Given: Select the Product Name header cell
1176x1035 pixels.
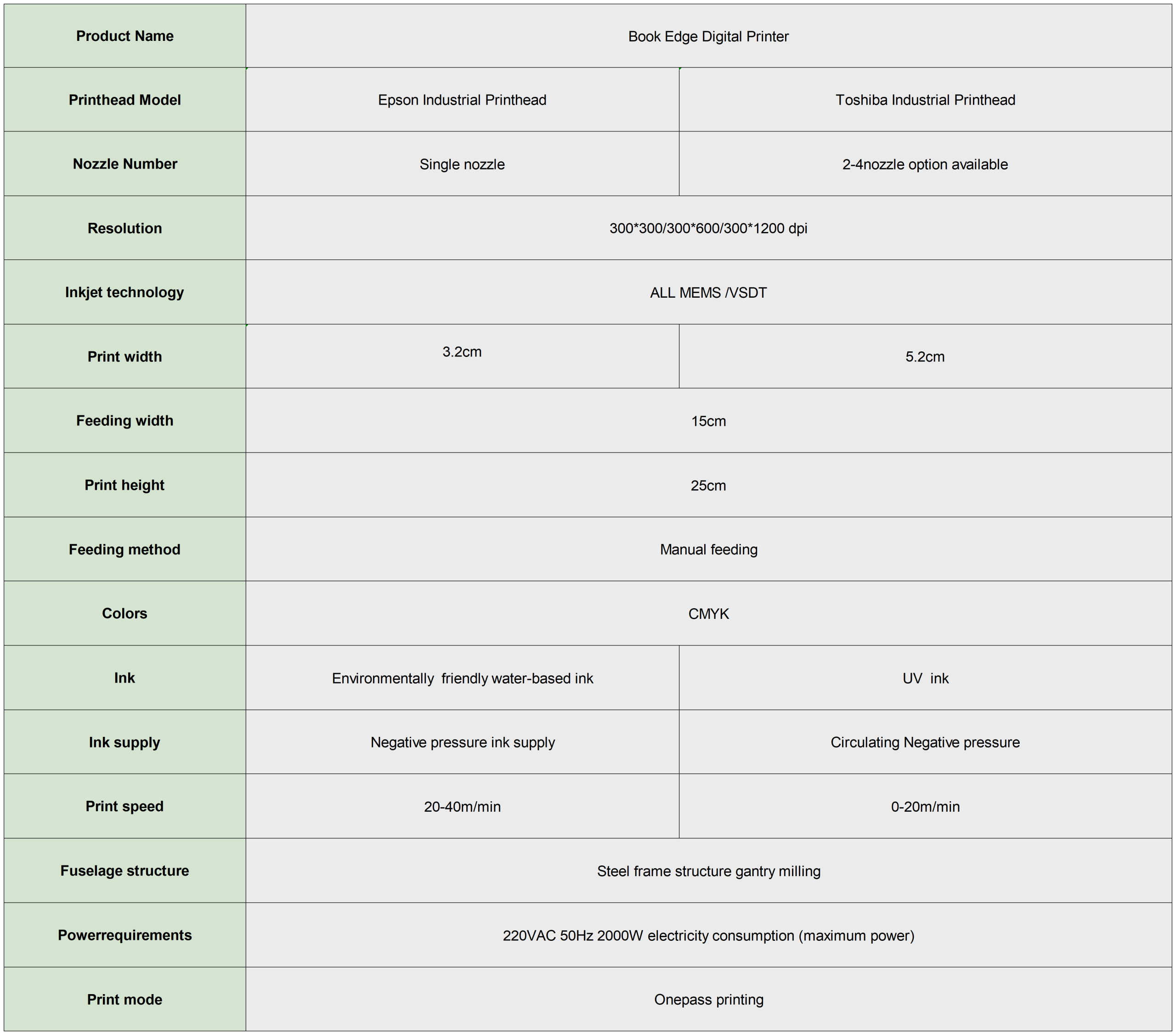Looking at the screenshot, I should (x=124, y=36).
